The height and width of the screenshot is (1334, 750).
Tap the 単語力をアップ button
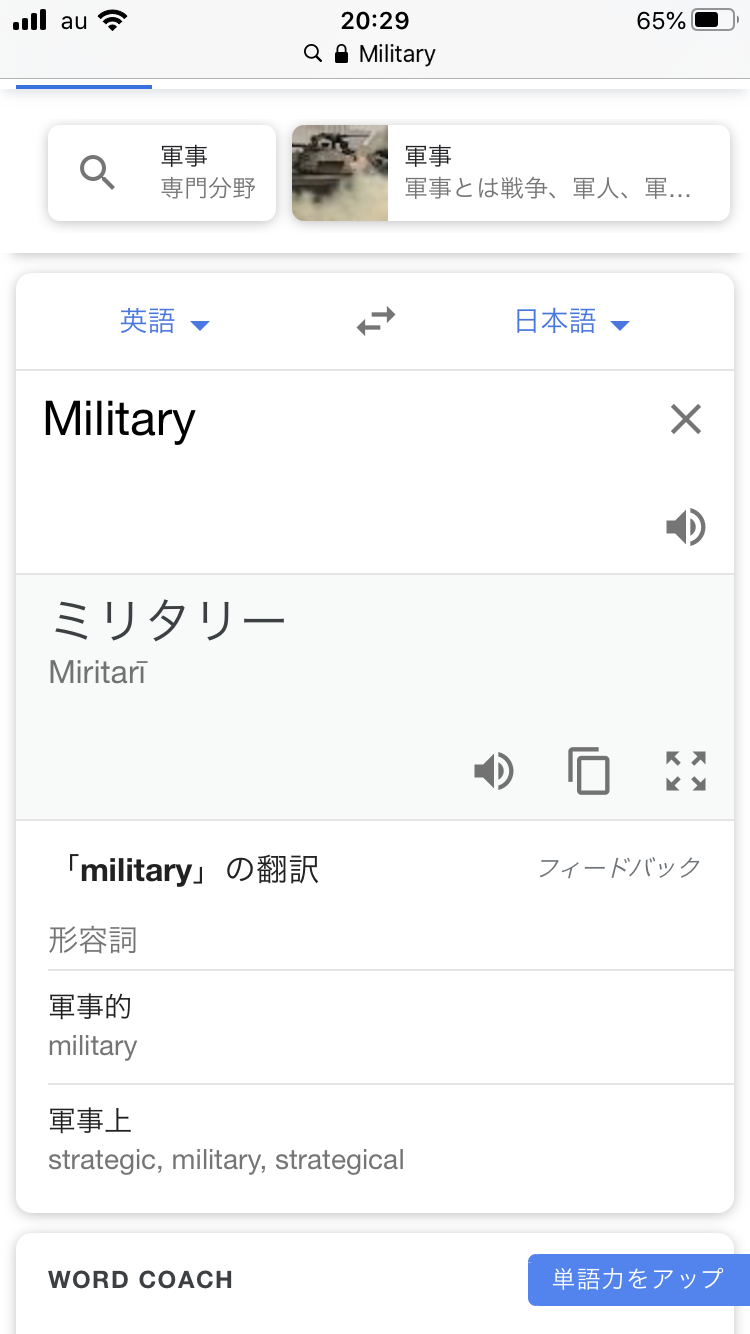pyautogui.click(x=638, y=1279)
